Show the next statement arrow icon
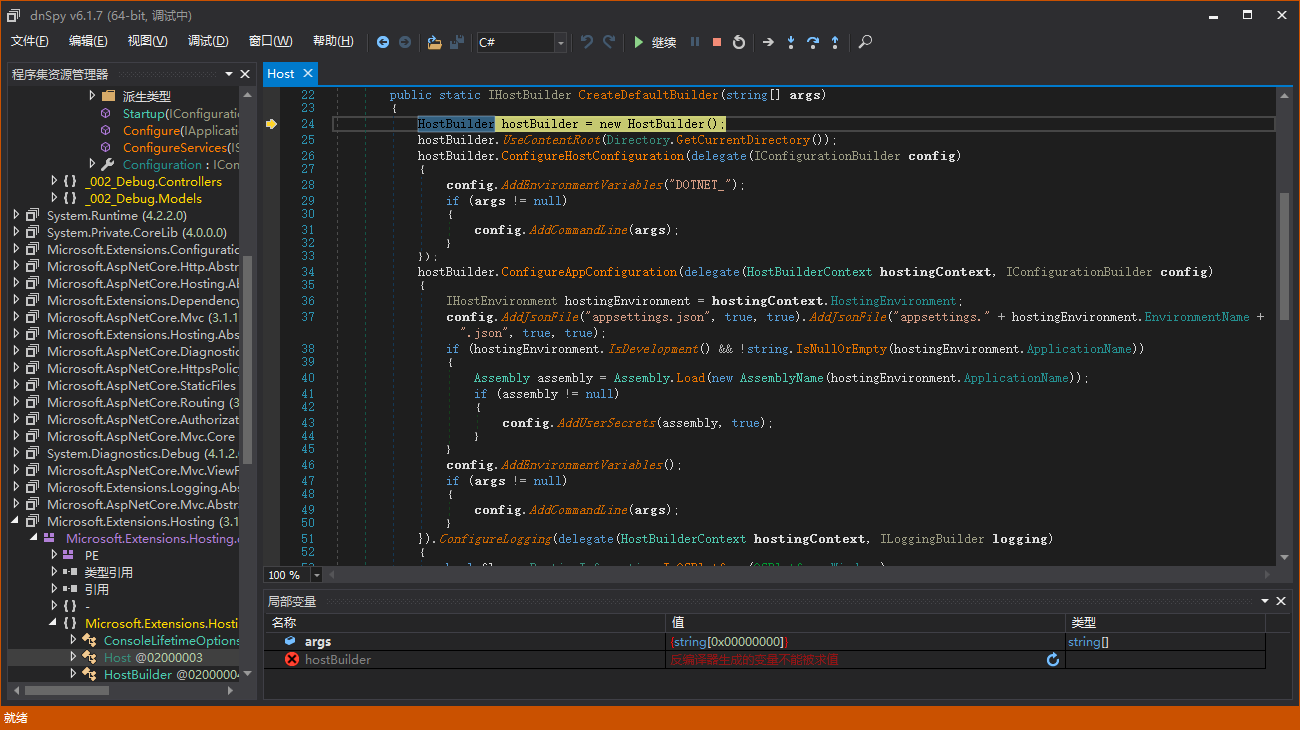 [768, 42]
